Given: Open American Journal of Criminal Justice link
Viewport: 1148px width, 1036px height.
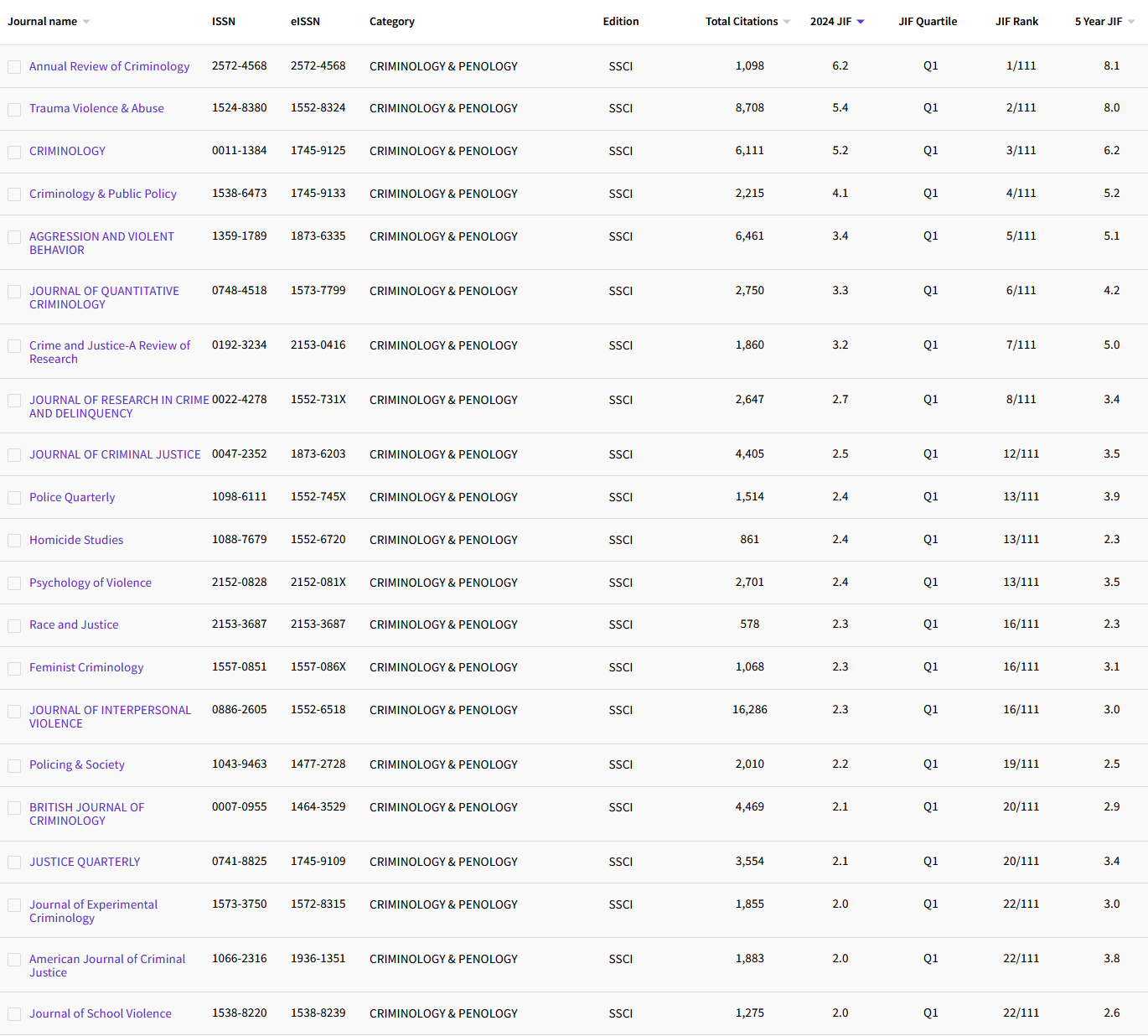Looking at the screenshot, I should pos(107,966).
